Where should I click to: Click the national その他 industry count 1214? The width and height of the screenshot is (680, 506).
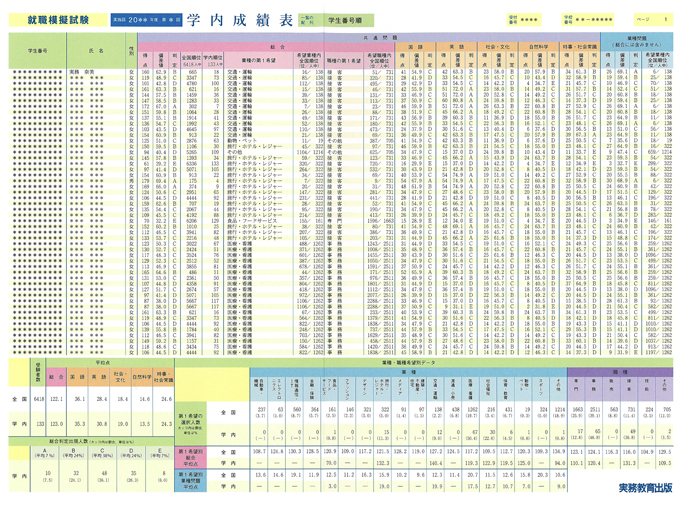point(560,409)
